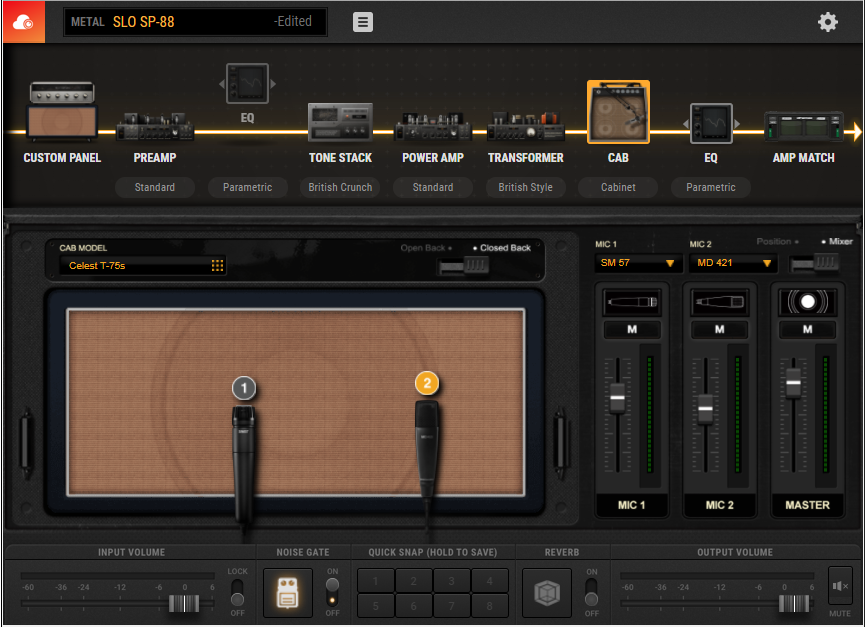
Task: Click Quick Snap slot 8
Action: (489, 605)
